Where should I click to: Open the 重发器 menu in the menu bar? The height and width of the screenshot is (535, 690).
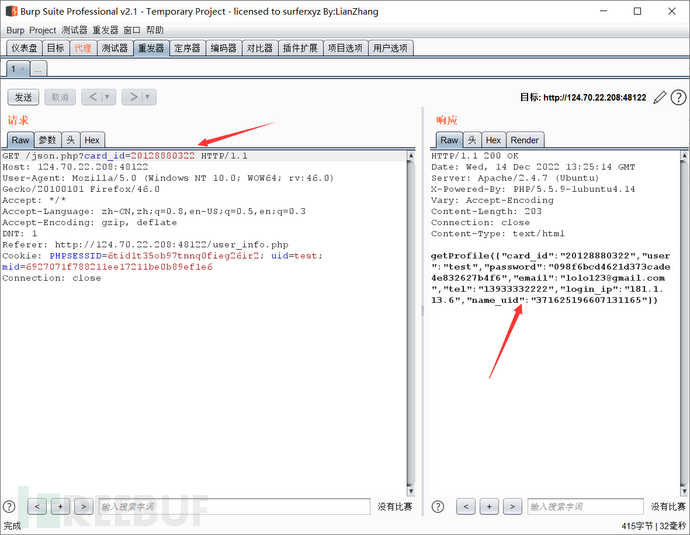(105, 30)
